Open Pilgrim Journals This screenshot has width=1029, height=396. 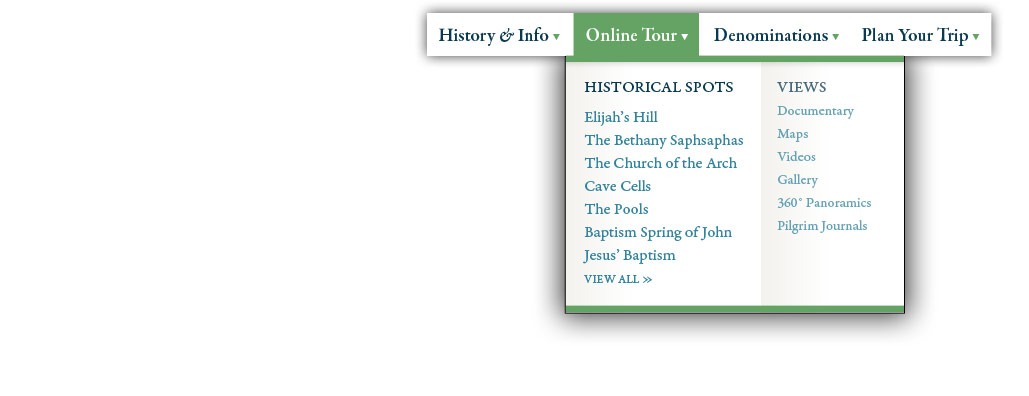pos(822,226)
